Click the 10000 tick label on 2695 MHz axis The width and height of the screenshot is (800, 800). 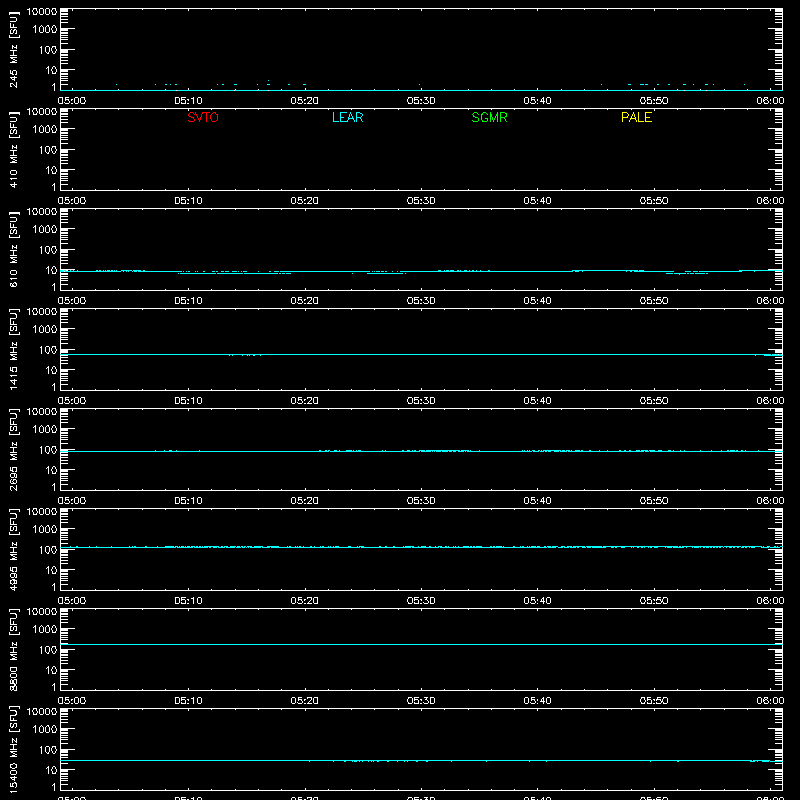tap(42, 412)
